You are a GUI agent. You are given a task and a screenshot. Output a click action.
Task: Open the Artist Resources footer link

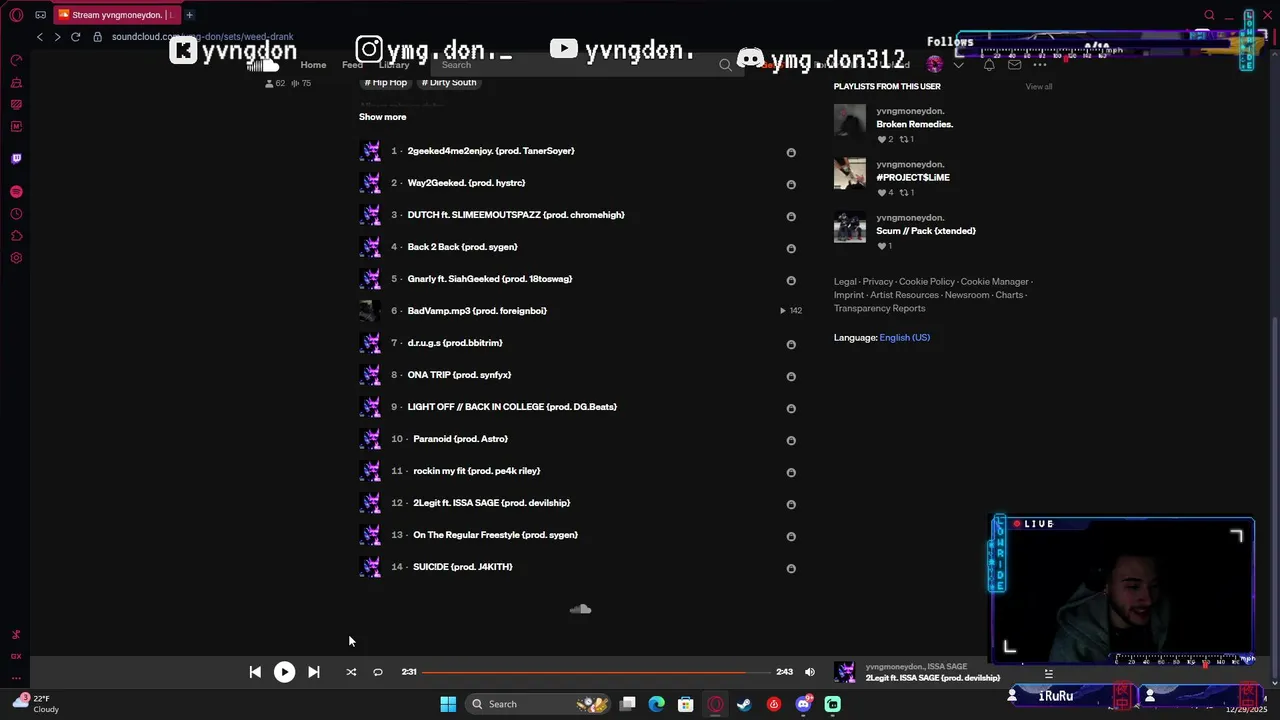pyautogui.click(x=904, y=295)
